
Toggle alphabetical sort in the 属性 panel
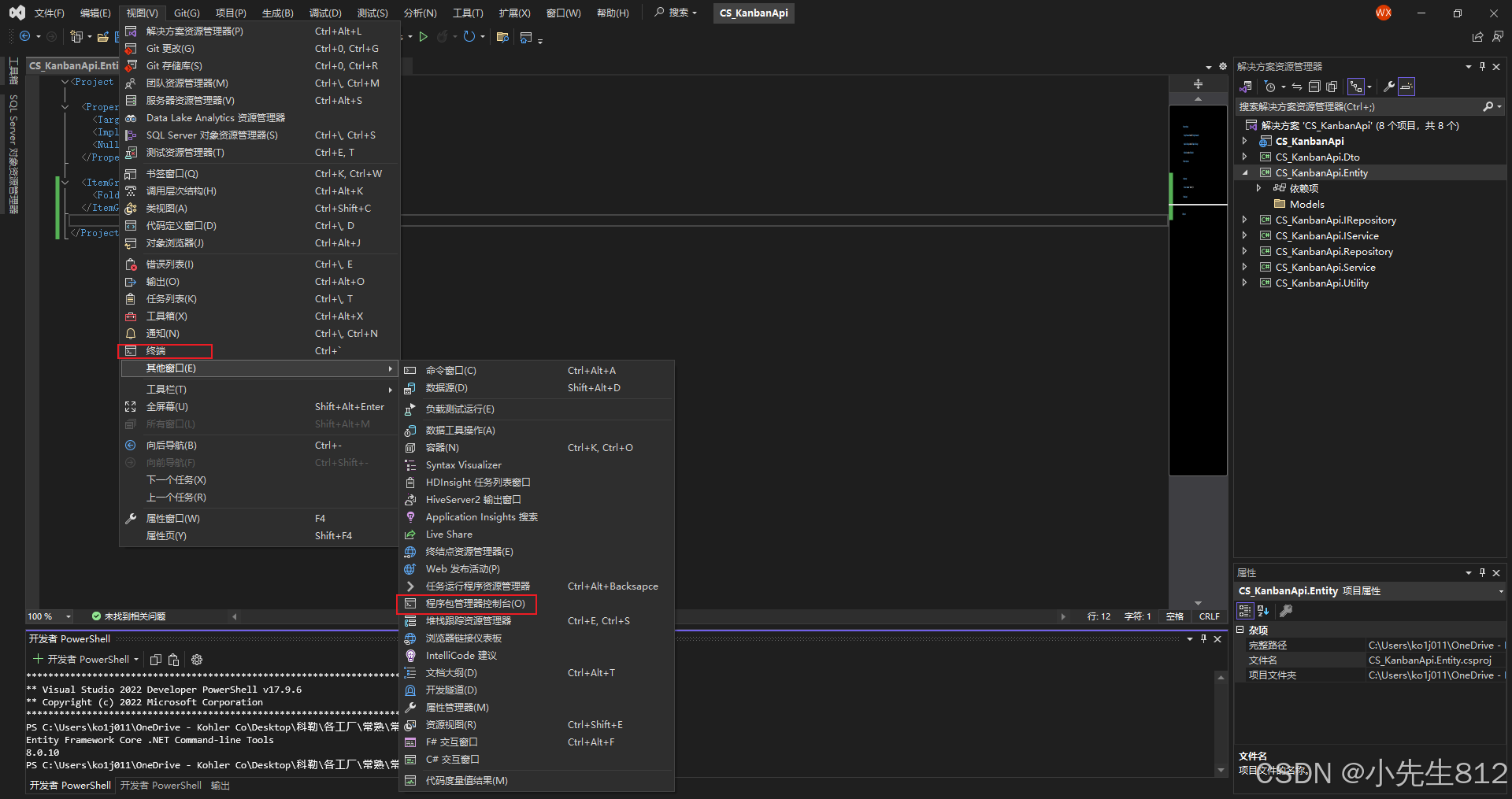point(1263,611)
